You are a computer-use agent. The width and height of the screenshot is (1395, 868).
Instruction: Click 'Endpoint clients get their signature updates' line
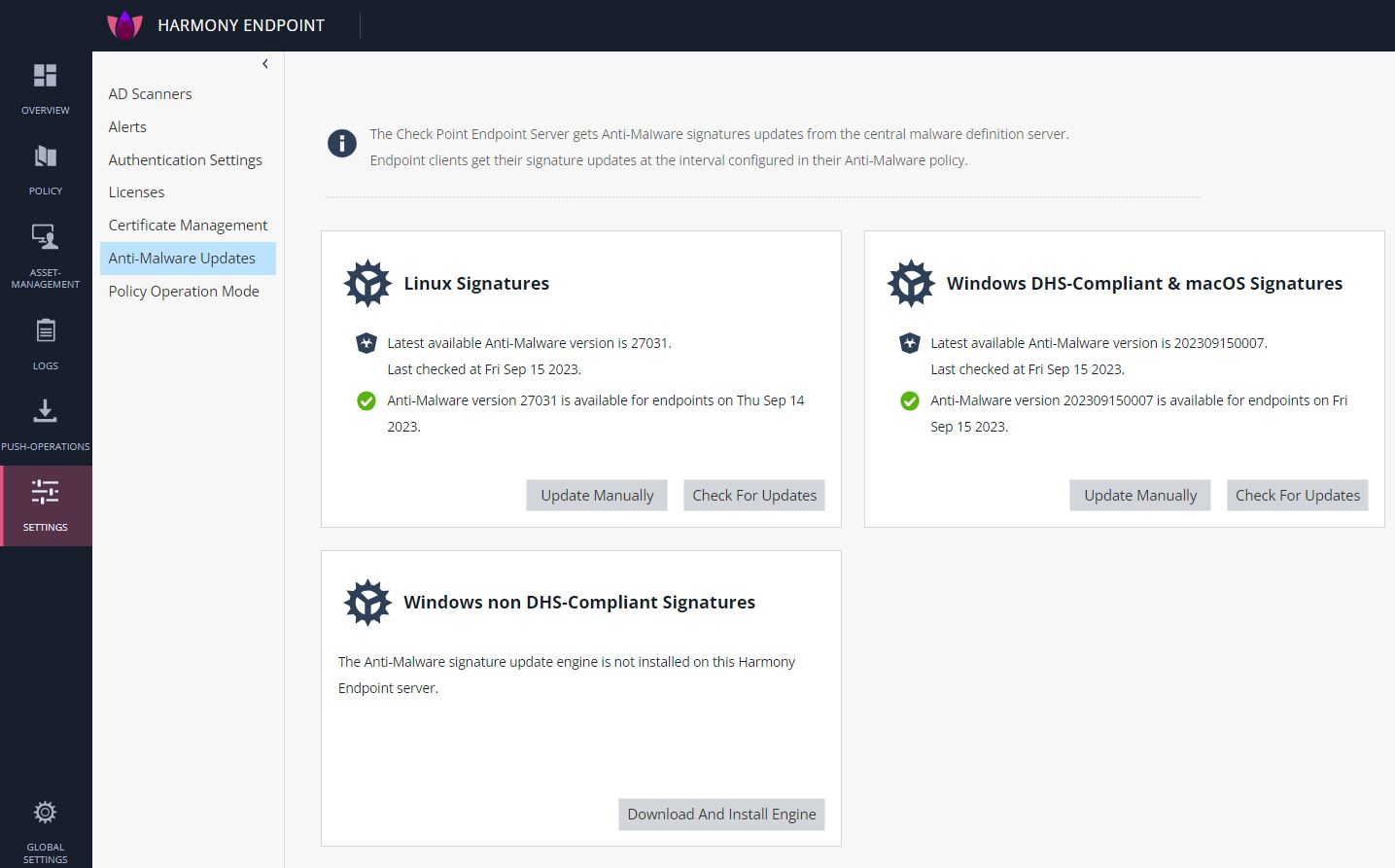coord(668,160)
